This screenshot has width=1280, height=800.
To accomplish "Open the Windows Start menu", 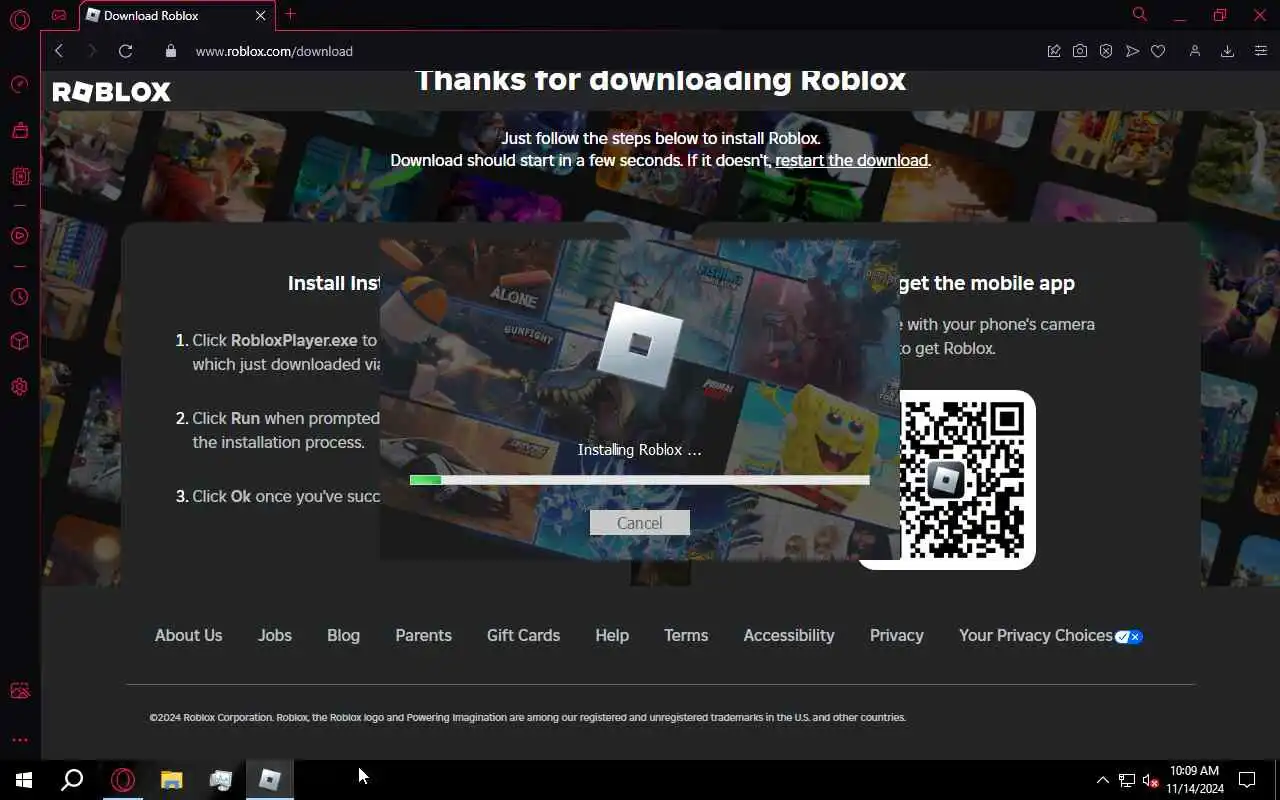I will [24, 780].
